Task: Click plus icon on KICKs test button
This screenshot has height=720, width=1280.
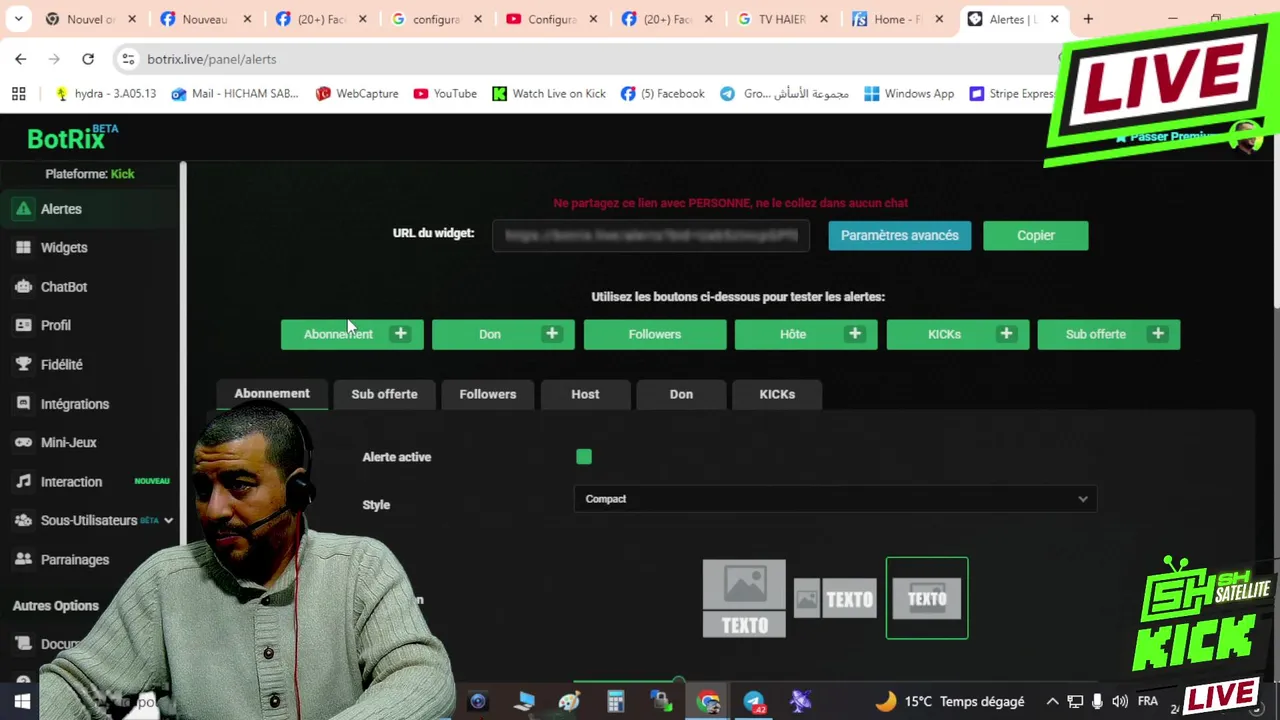Action: pos(1006,334)
